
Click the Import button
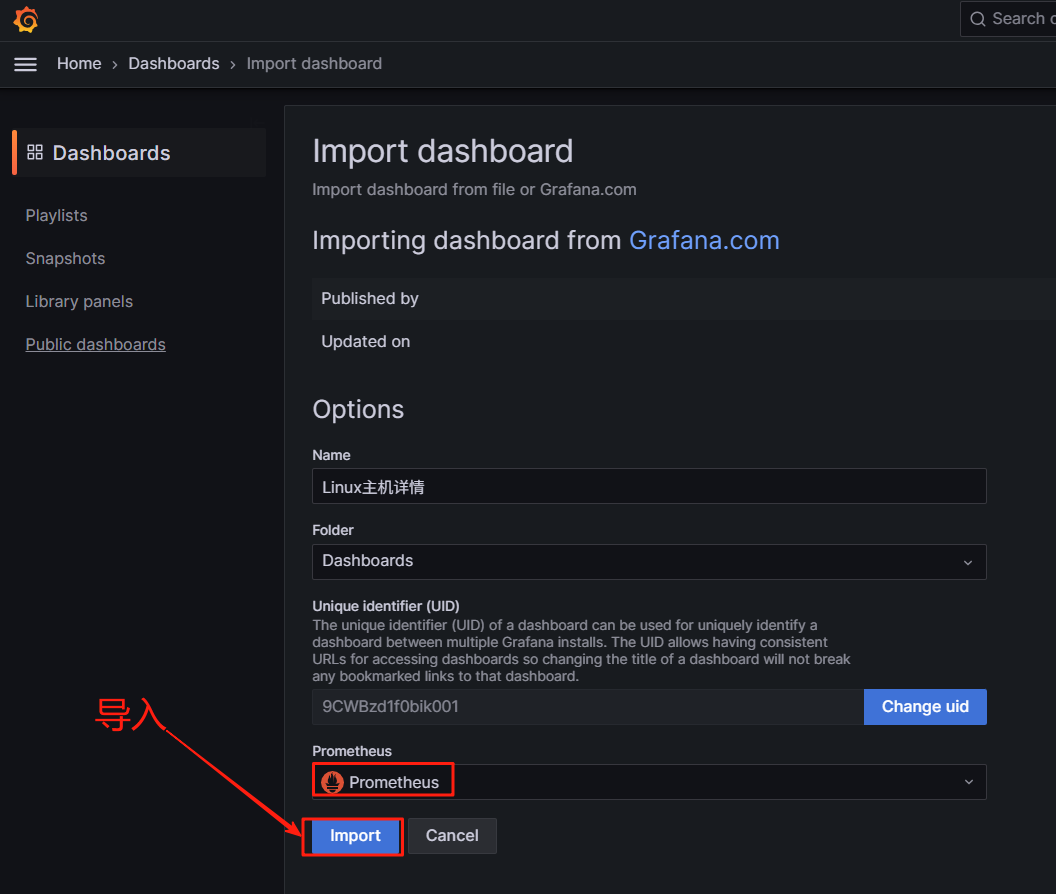pyautogui.click(x=355, y=836)
